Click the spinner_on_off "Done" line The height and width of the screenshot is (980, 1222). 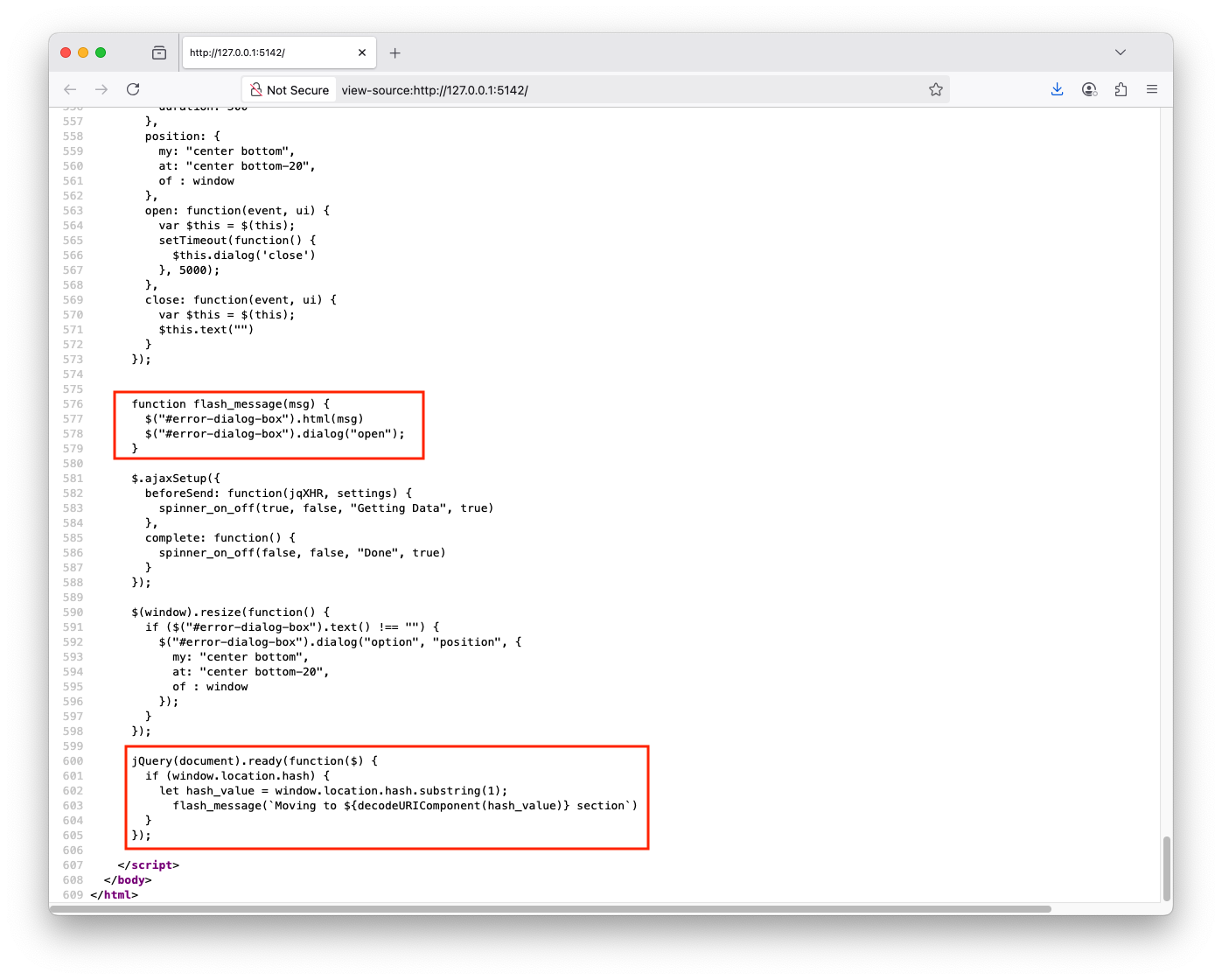click(x=302, y=553)
